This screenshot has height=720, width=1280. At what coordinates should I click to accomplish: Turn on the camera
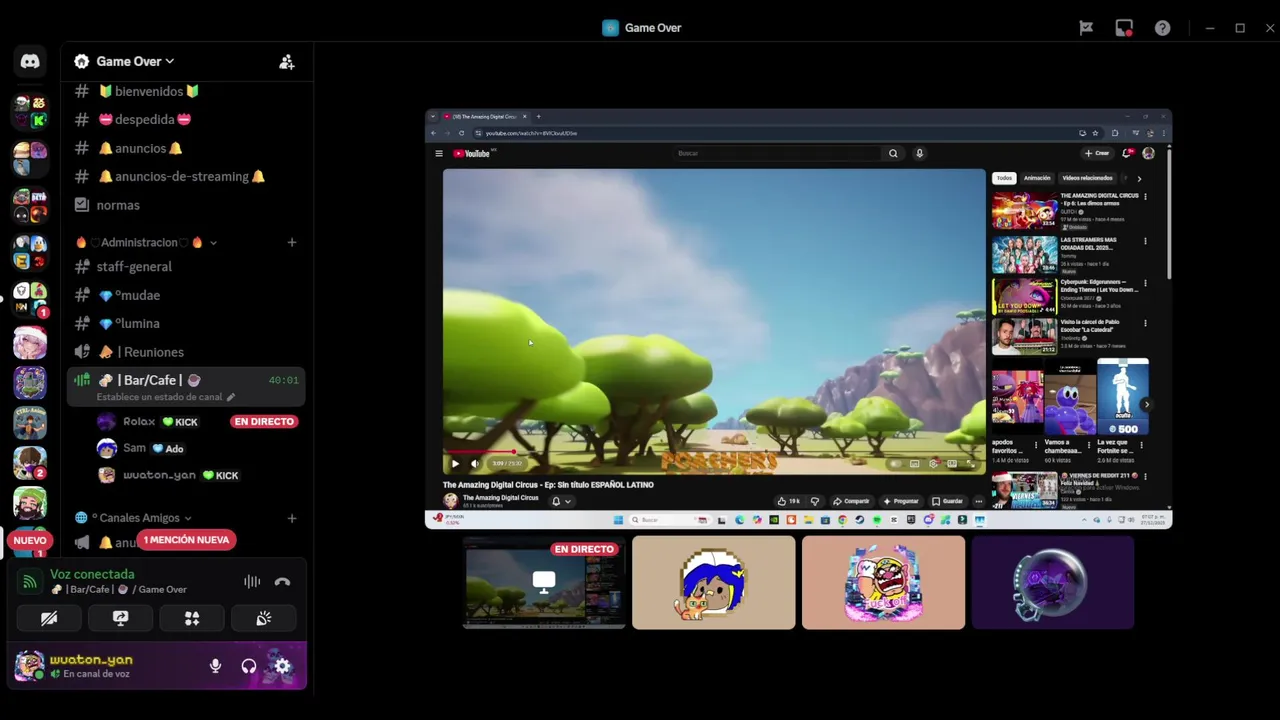click(49, 619)
